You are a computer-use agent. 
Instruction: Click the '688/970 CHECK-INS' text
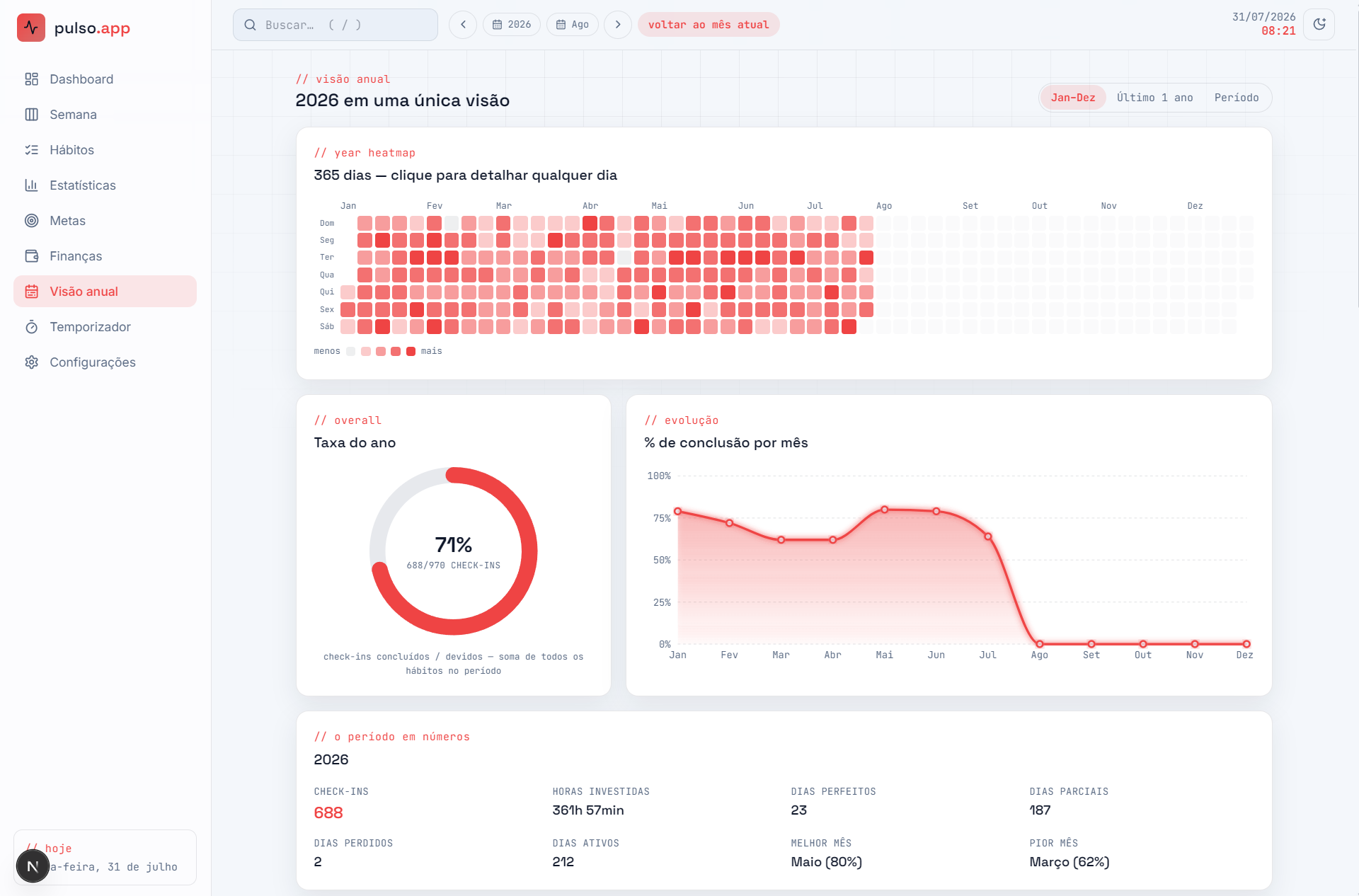pyautogui.click(x=453, y=565)
